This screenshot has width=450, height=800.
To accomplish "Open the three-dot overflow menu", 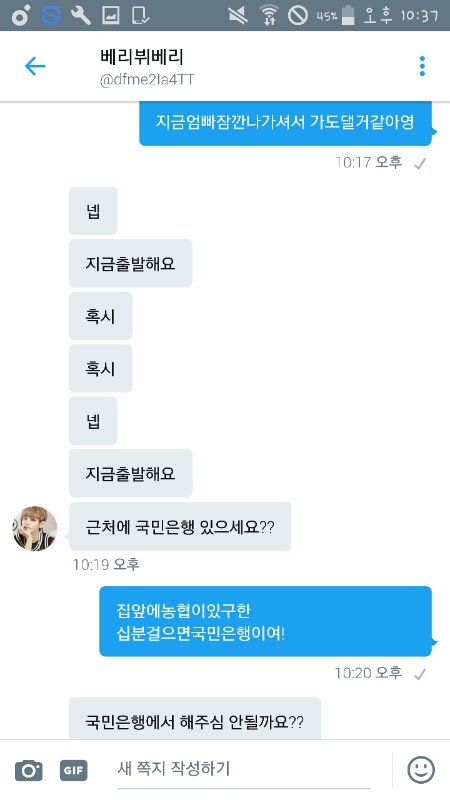I will [x=422, y=66].
